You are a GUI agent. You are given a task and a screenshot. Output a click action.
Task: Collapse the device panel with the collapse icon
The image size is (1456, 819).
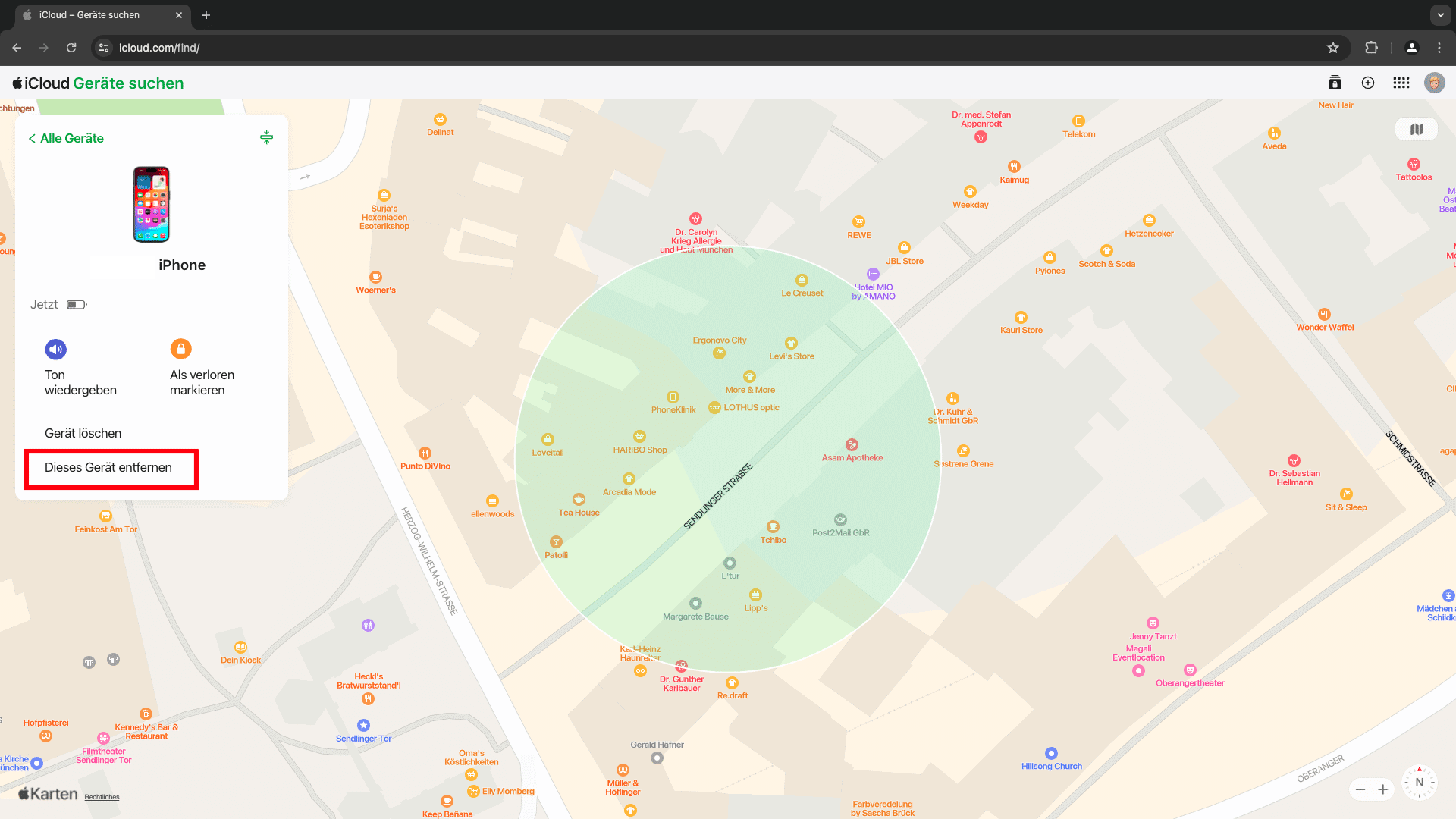tap(266, 137)
